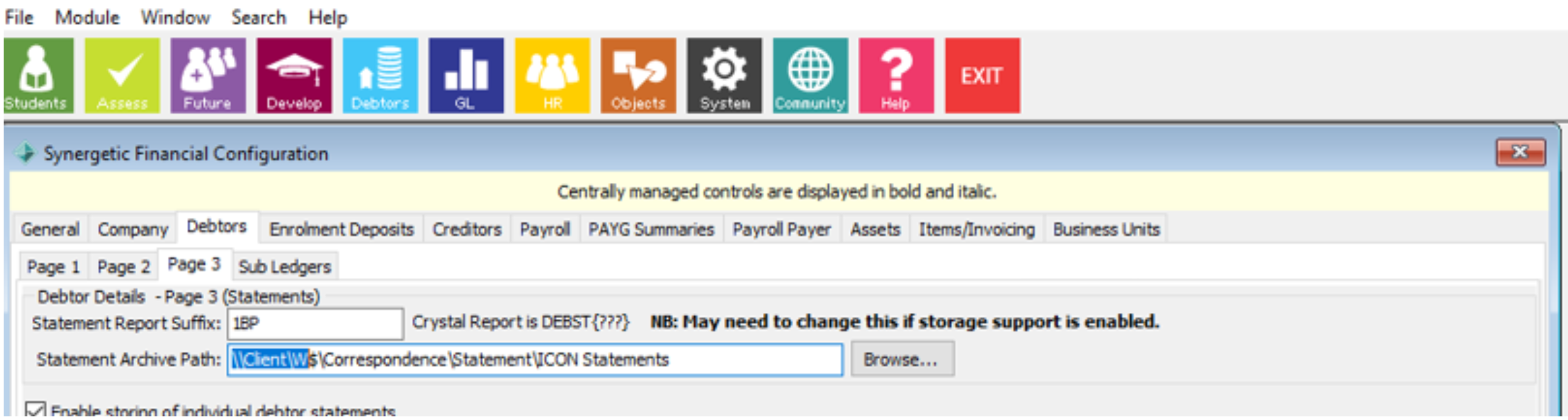Open the Module menu
The height and width of the screenshot is (420, 1568).
tap(87, 17)
